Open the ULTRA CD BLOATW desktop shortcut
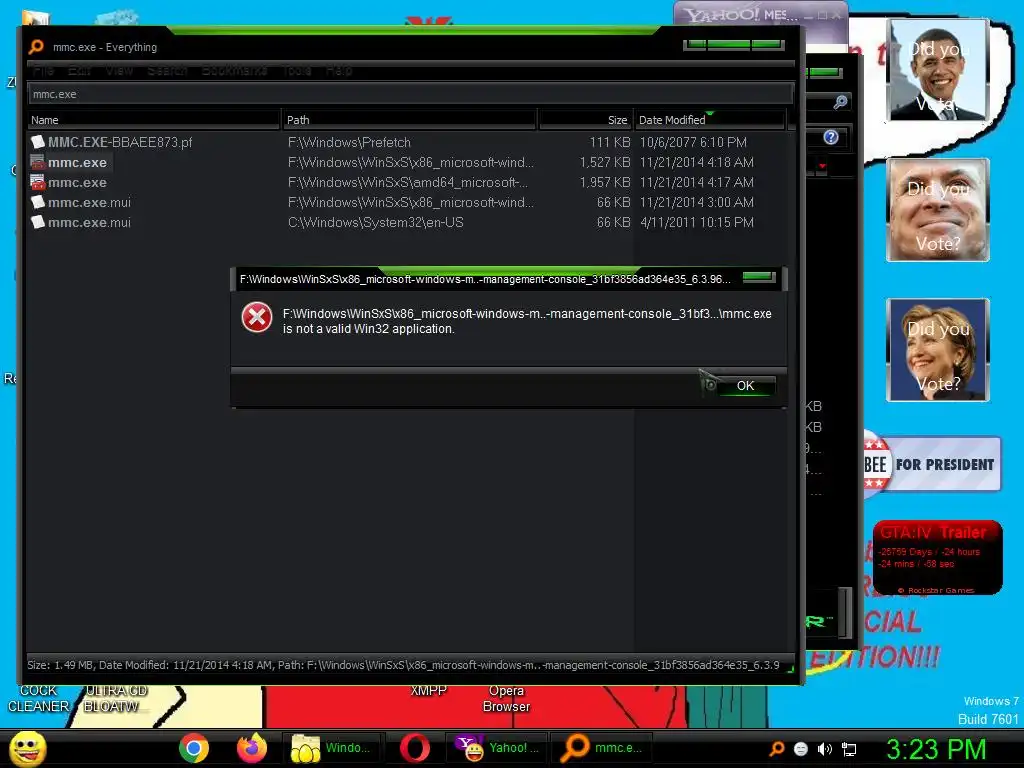This screenshot has height=768, width=1024. tap(115, 698)
